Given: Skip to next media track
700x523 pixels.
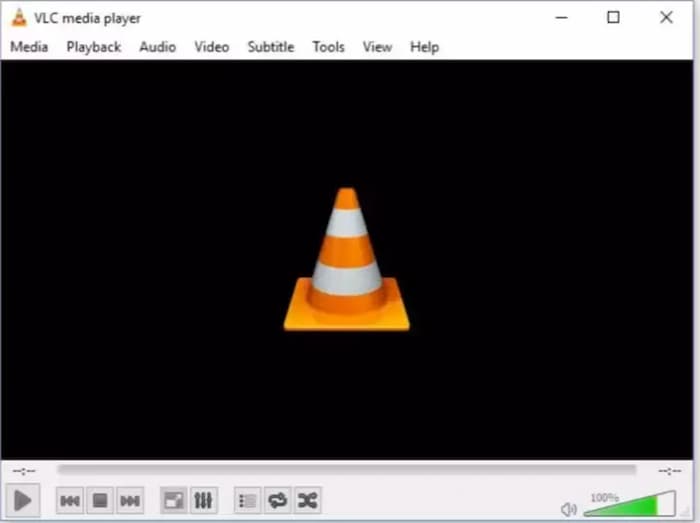Looking at the screenshot, I should point(130,501).
